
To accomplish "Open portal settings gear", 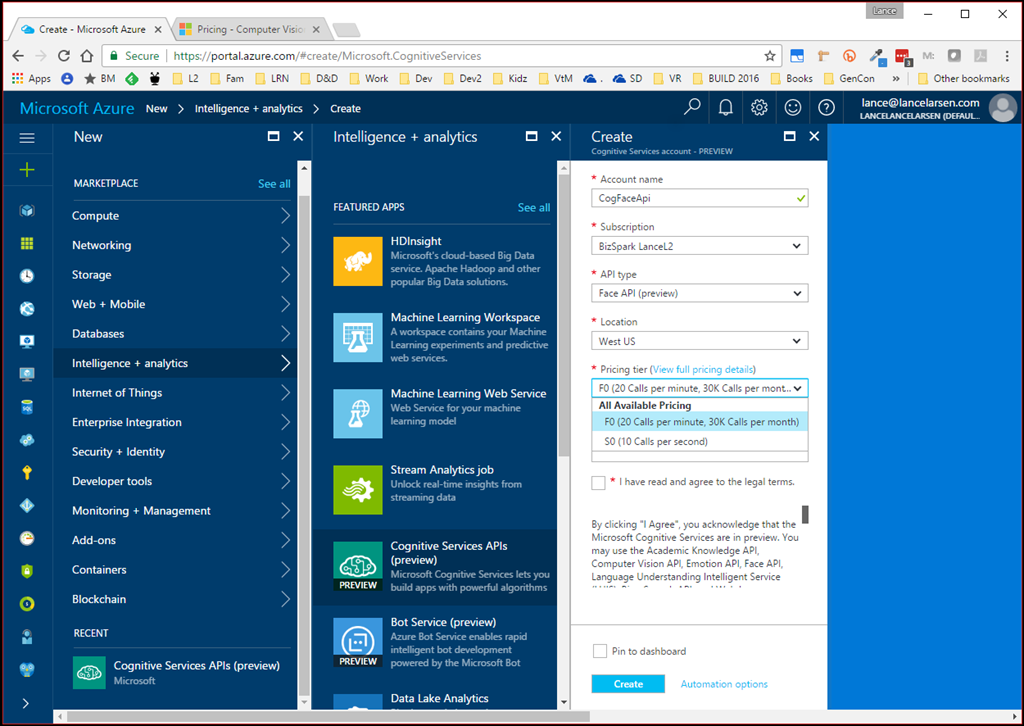I will point(759,108).
